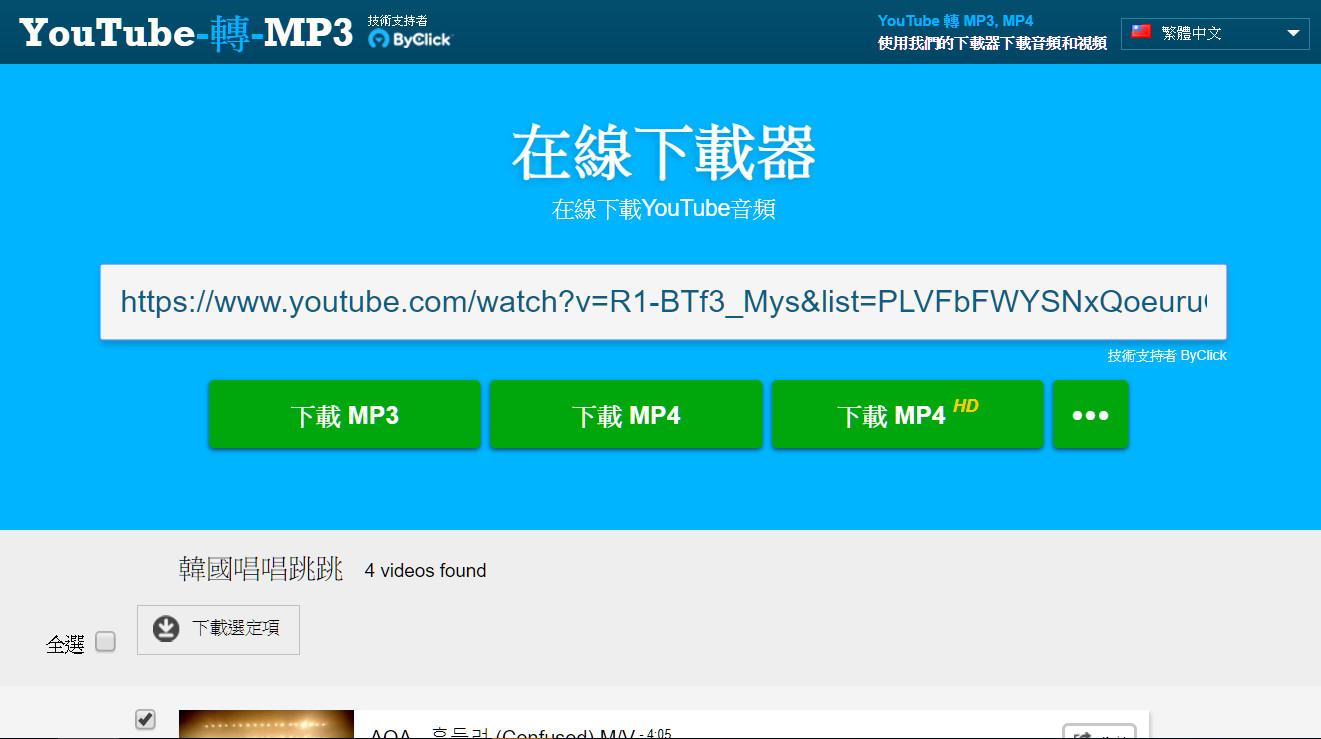
Task: Focus the YouTube URL input field
Action: tap(663, 302)
